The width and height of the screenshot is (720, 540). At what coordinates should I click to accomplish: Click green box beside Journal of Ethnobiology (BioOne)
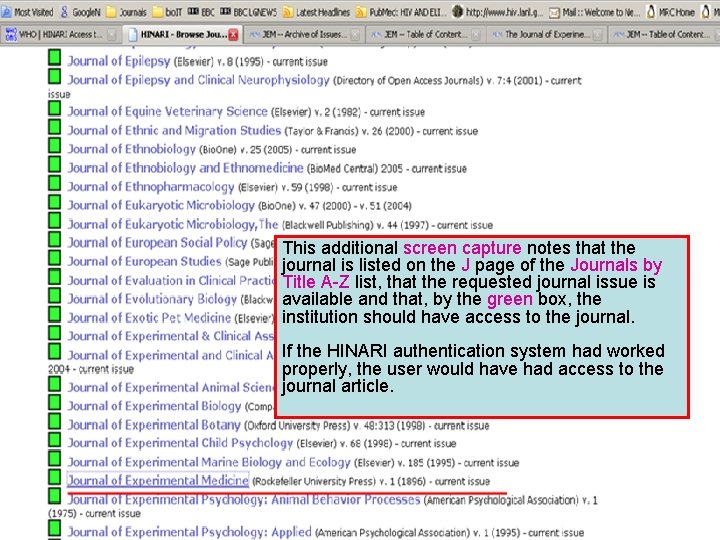click(55, 145)
